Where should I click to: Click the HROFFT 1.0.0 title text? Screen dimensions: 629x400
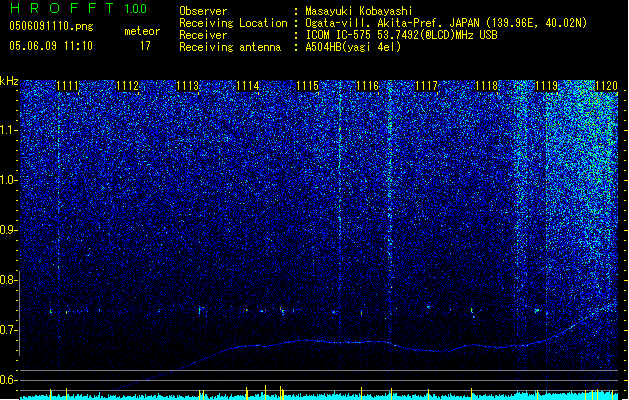pos(79,8)
